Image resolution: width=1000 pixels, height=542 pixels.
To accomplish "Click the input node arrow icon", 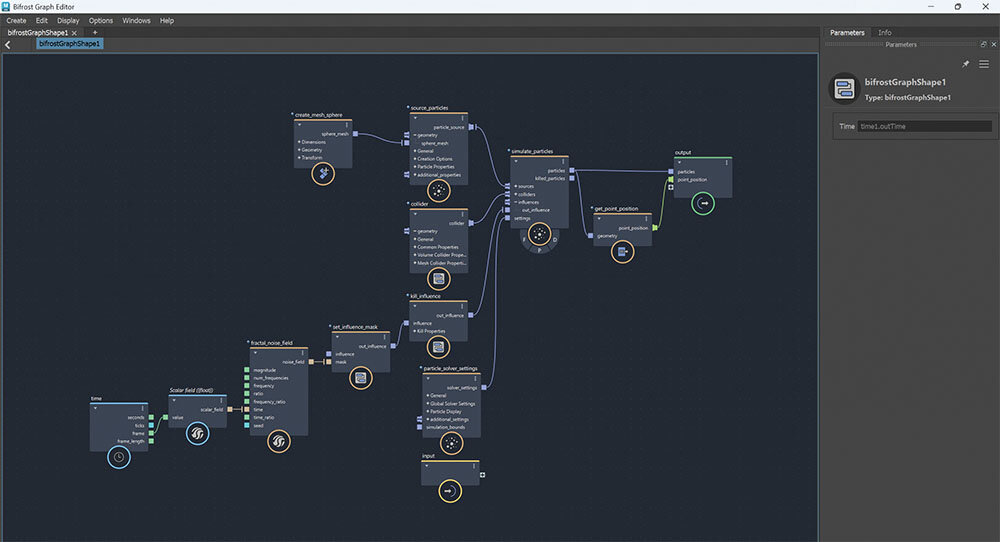I will (450, 491).
